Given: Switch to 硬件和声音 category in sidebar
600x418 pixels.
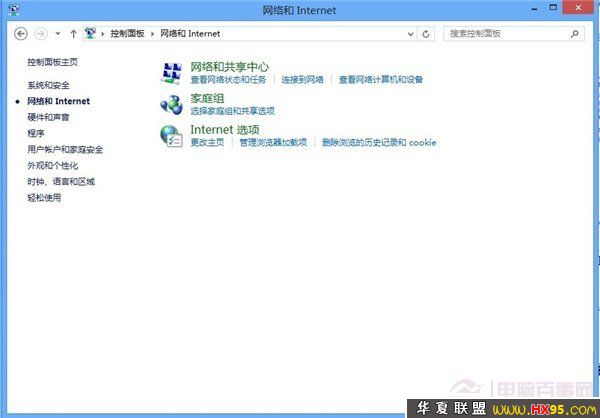Looking at the screenshot, I should pos(49,117).
